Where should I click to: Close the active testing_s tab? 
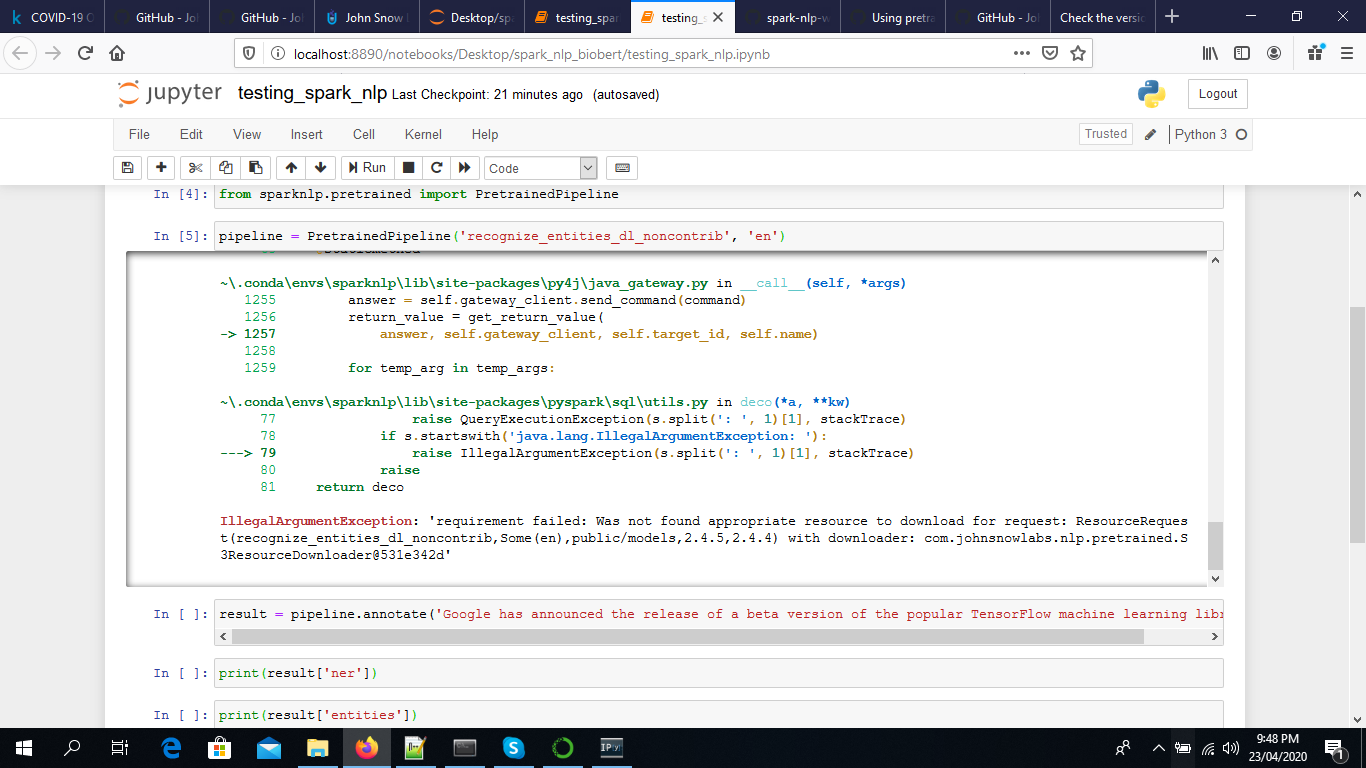(x=716, y=18)
